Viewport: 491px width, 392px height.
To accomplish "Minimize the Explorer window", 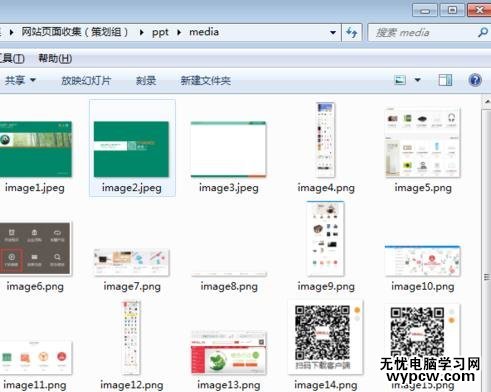I will (x=424, y=10).
